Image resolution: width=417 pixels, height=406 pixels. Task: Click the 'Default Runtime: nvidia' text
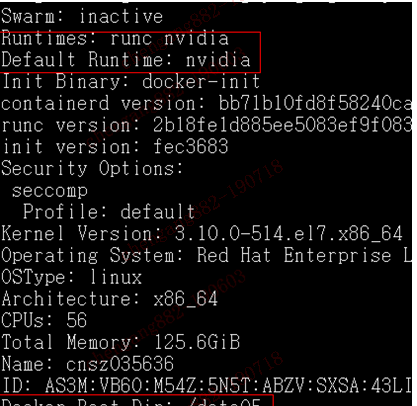(126, 60)
